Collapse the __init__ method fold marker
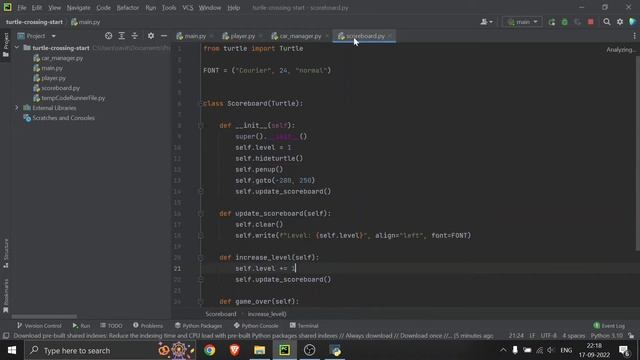640x360 pixels. click(200, 125)
